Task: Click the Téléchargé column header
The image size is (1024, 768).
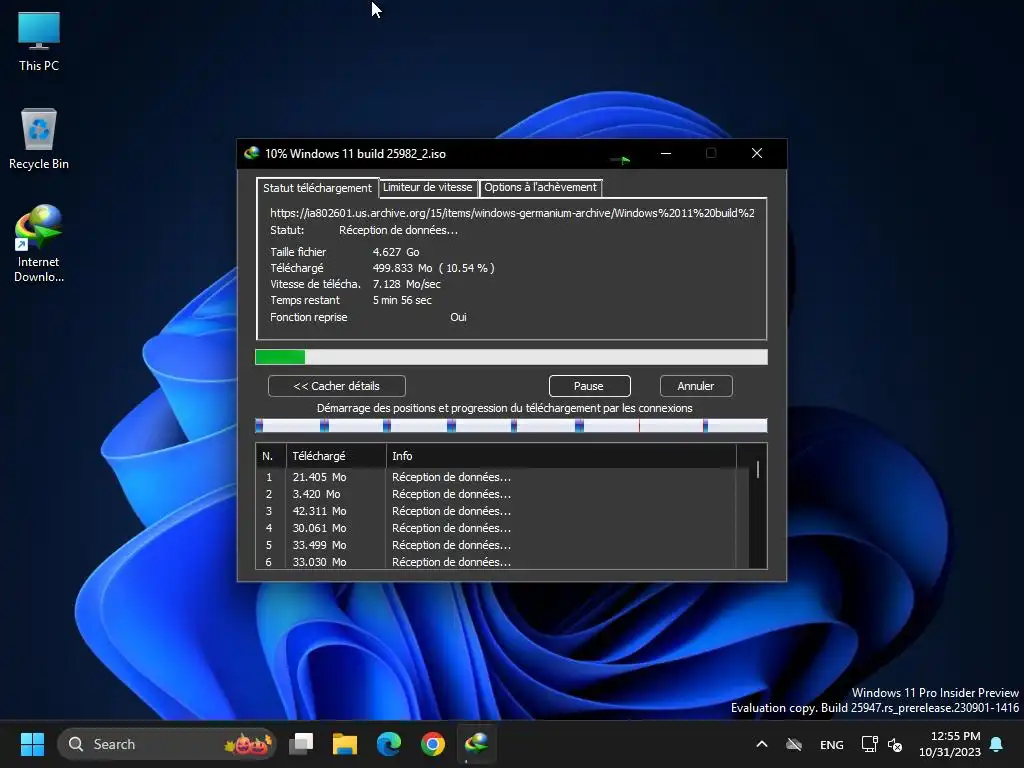Action: pyautogui.click(x=336, y=456)
